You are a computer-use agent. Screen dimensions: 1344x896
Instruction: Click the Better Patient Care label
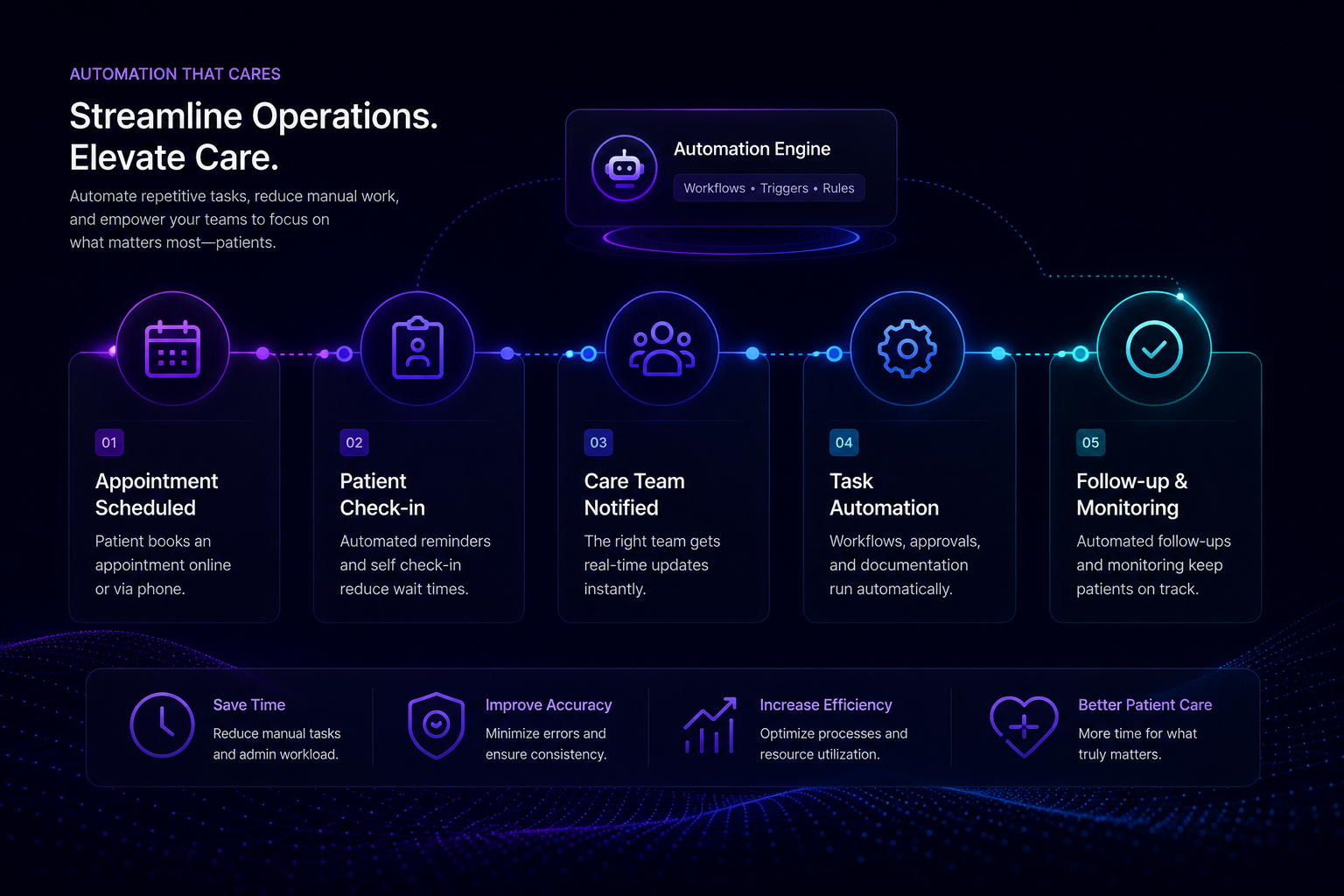pyautogui.click(x=1145, y=705)
